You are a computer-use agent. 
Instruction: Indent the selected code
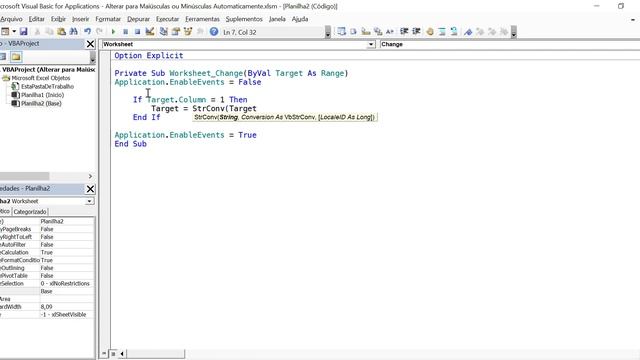404,31
